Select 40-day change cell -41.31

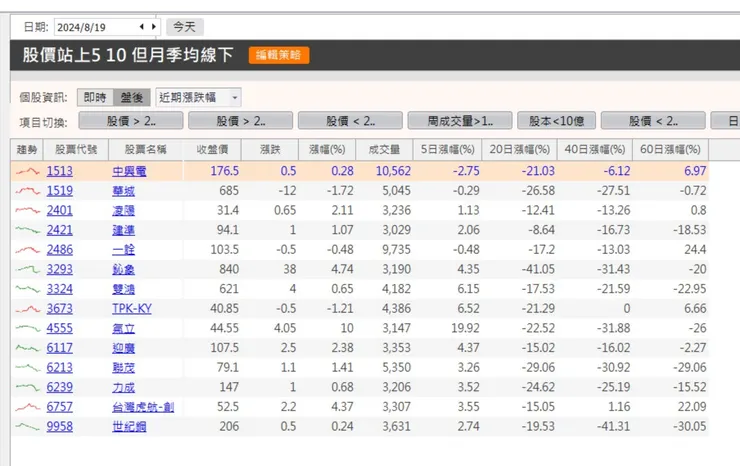click(x=613, y=426)
